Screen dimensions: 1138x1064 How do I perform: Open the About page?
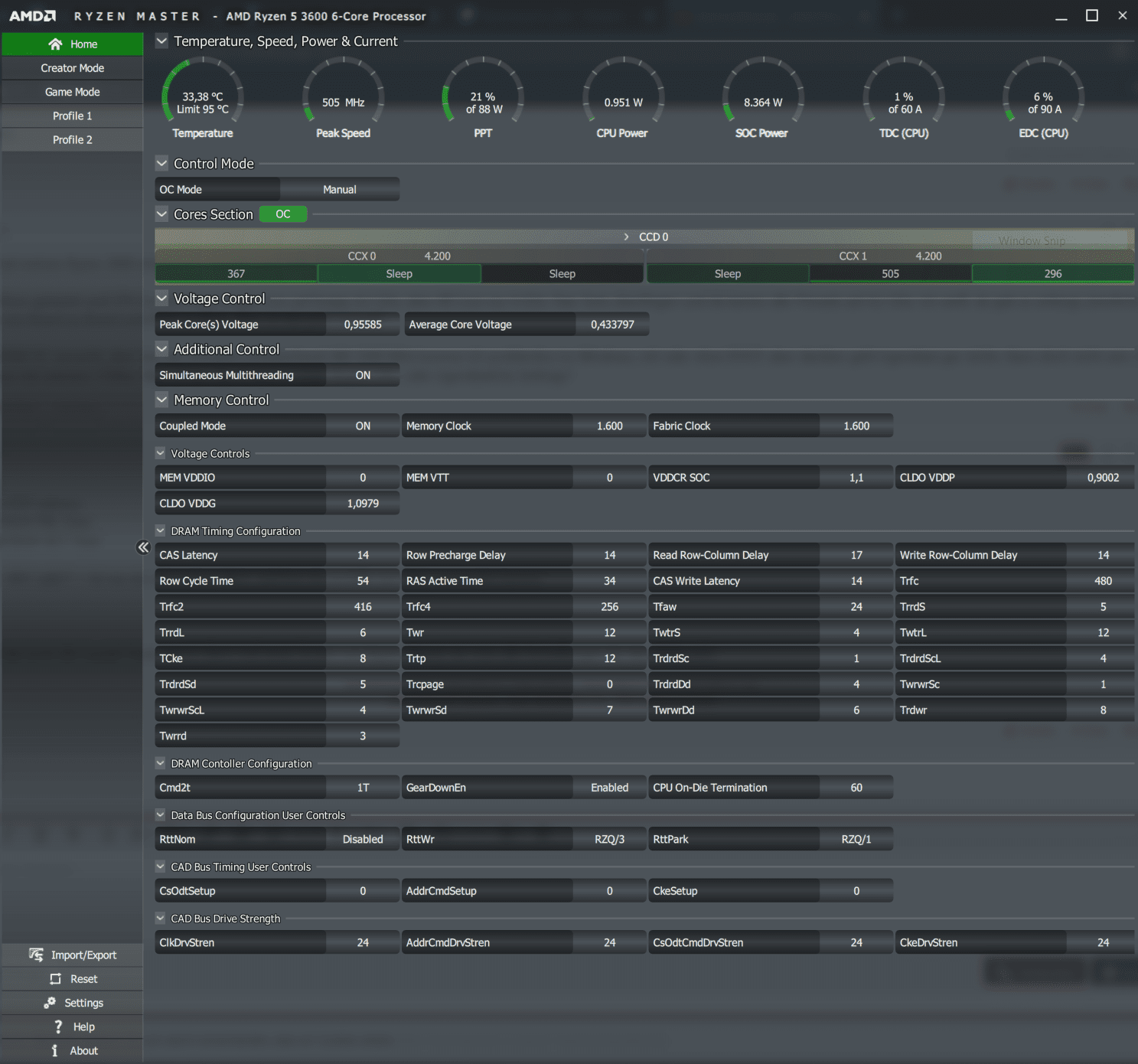pos(73,1050)
